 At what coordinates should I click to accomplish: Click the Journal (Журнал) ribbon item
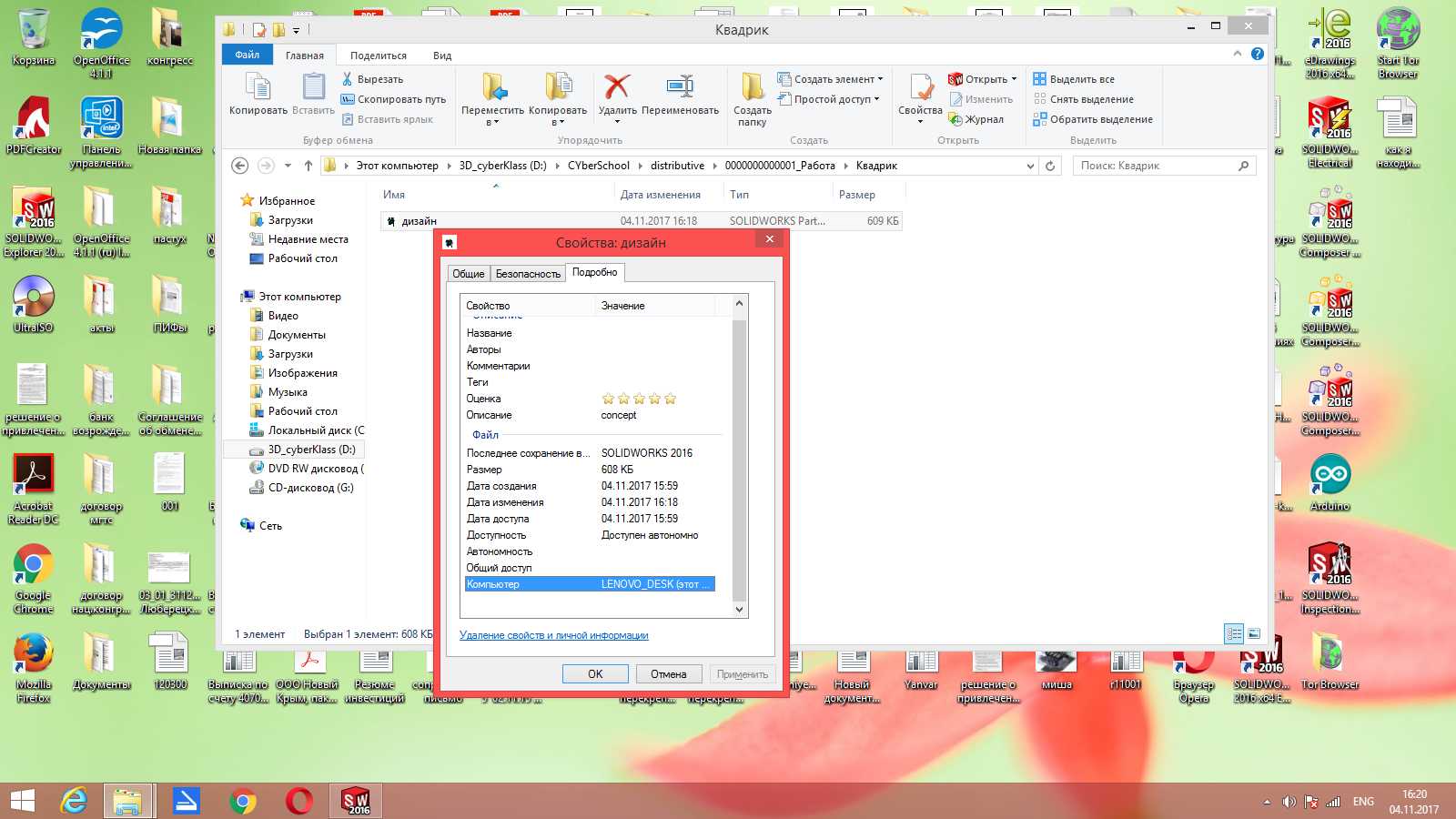(x=976, y=119)
